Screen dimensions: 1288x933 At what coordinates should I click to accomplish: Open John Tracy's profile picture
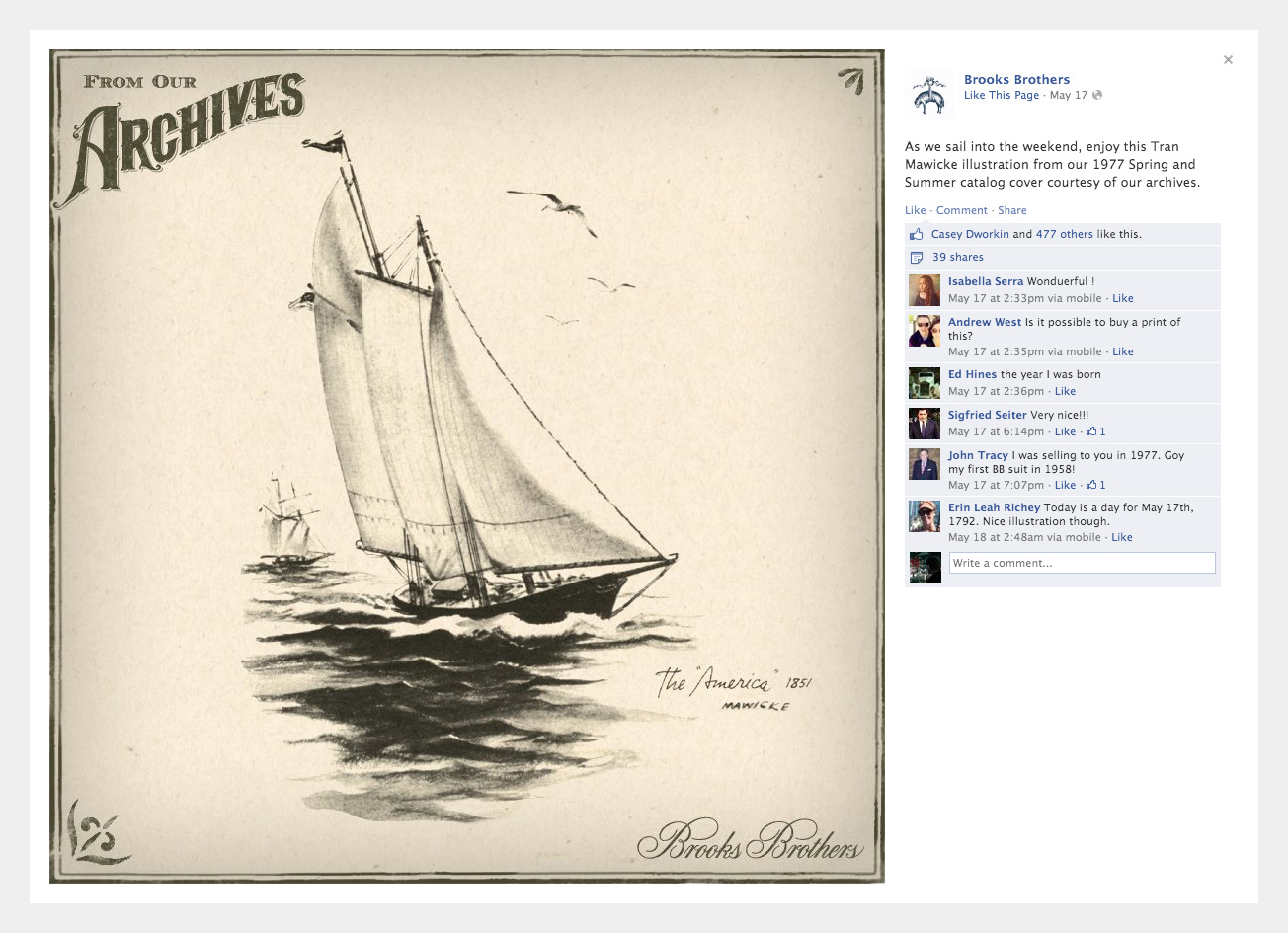click(925, 464)
